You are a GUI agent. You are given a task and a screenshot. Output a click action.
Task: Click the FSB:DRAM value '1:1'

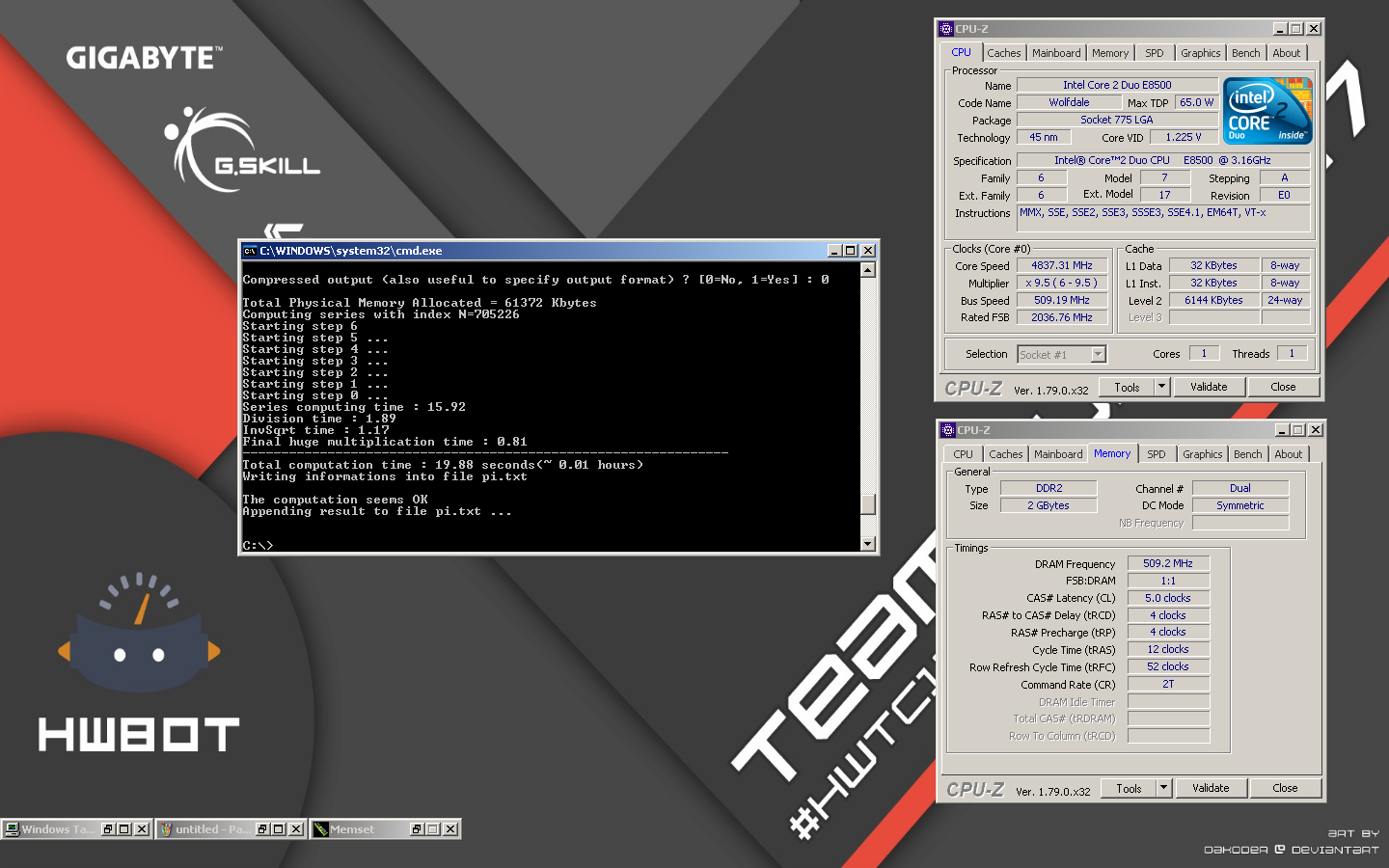point(1168,581)
